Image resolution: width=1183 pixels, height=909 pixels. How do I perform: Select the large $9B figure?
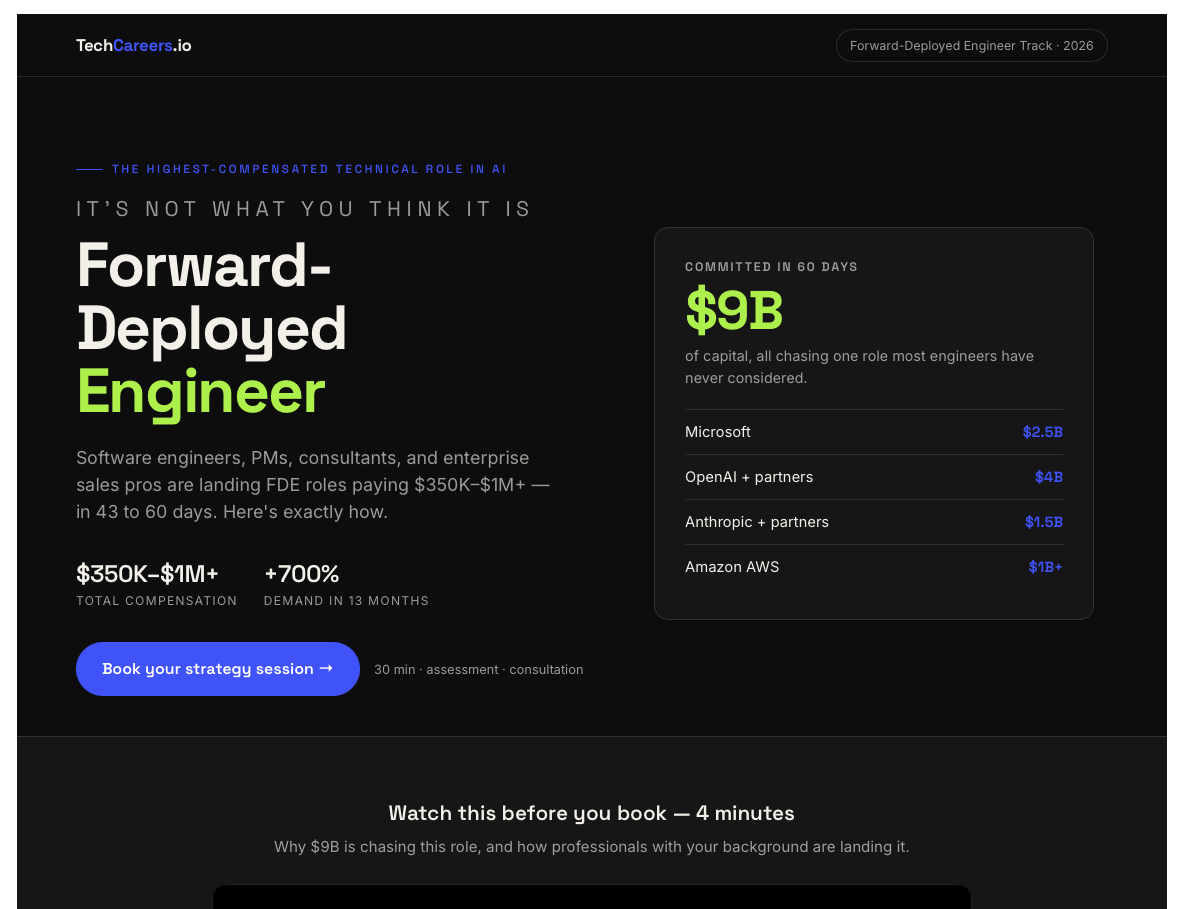734,310
